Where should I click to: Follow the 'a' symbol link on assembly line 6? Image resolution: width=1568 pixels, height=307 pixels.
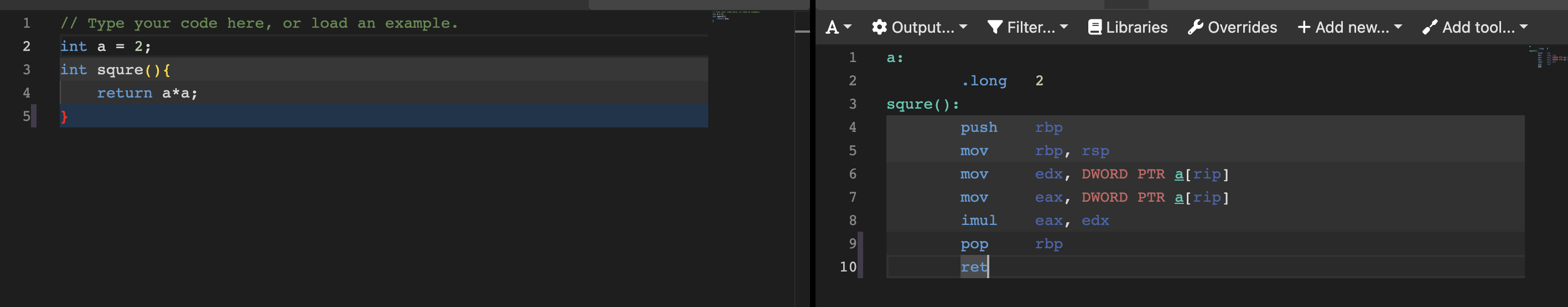1179,174
